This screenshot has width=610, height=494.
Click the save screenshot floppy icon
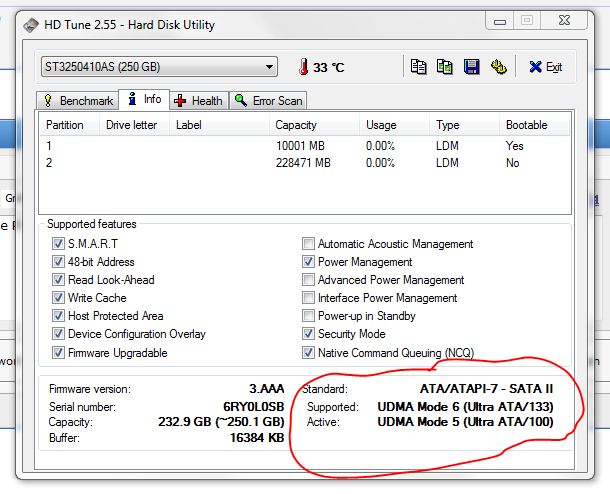click(471, 67)
